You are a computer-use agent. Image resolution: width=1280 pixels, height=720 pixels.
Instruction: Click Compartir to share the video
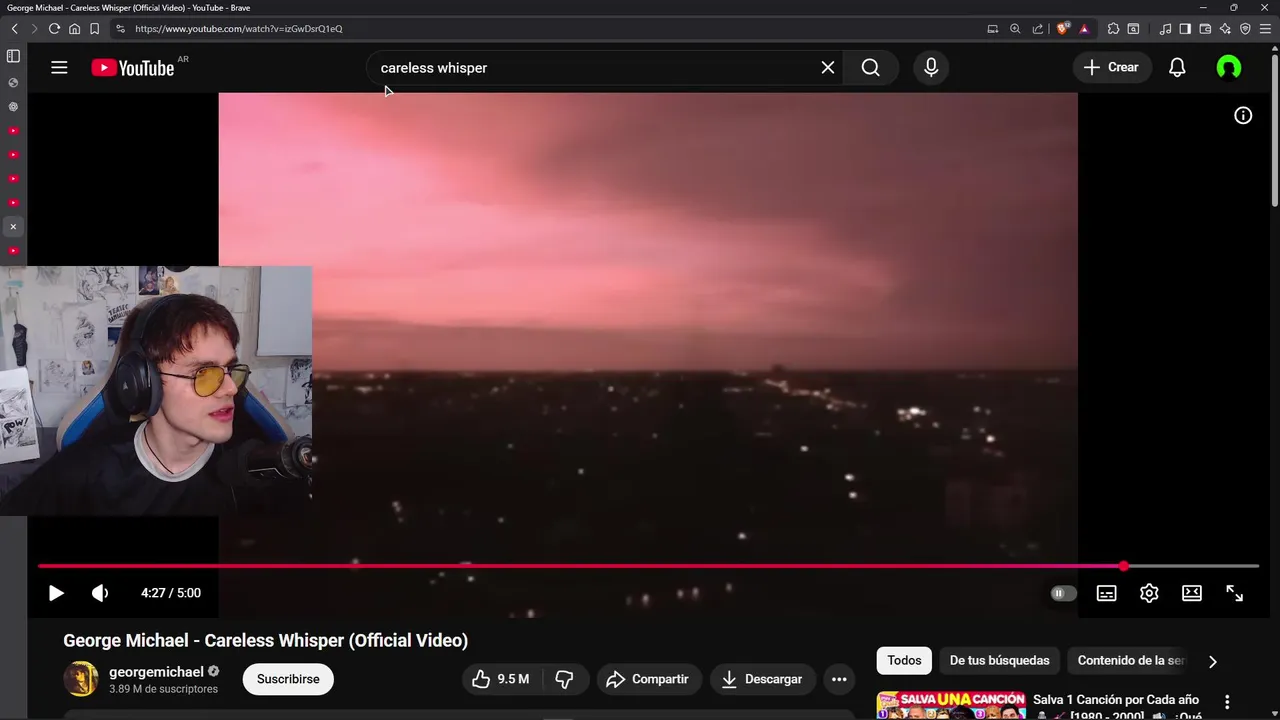click(x=648, y=679)
